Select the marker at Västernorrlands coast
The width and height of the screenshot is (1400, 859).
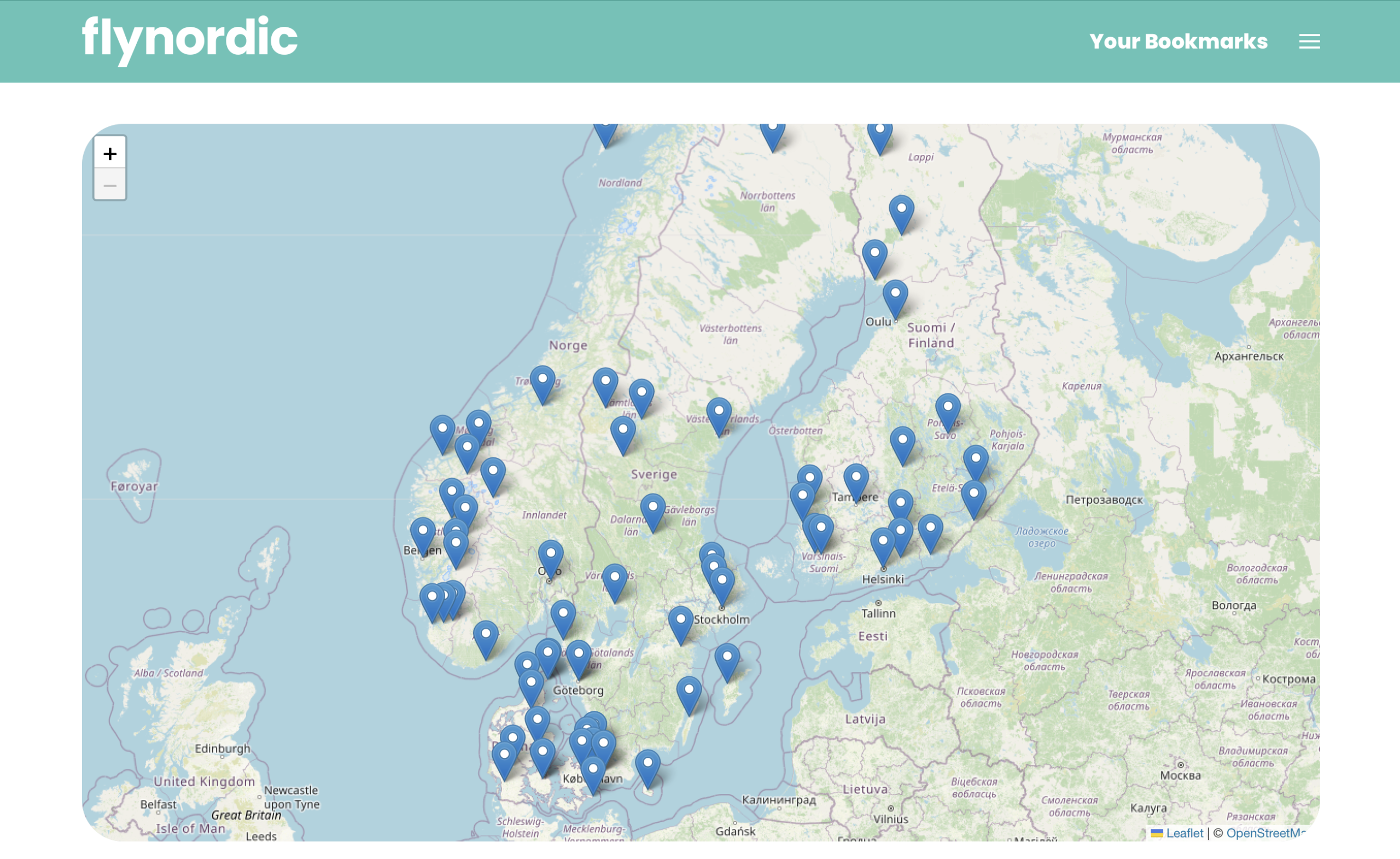tap(719, 414)
